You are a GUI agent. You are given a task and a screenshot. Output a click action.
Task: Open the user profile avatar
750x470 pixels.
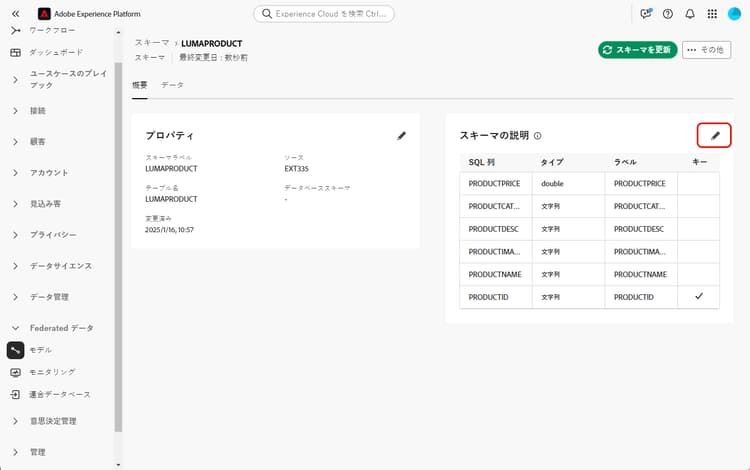pos(734,14)
